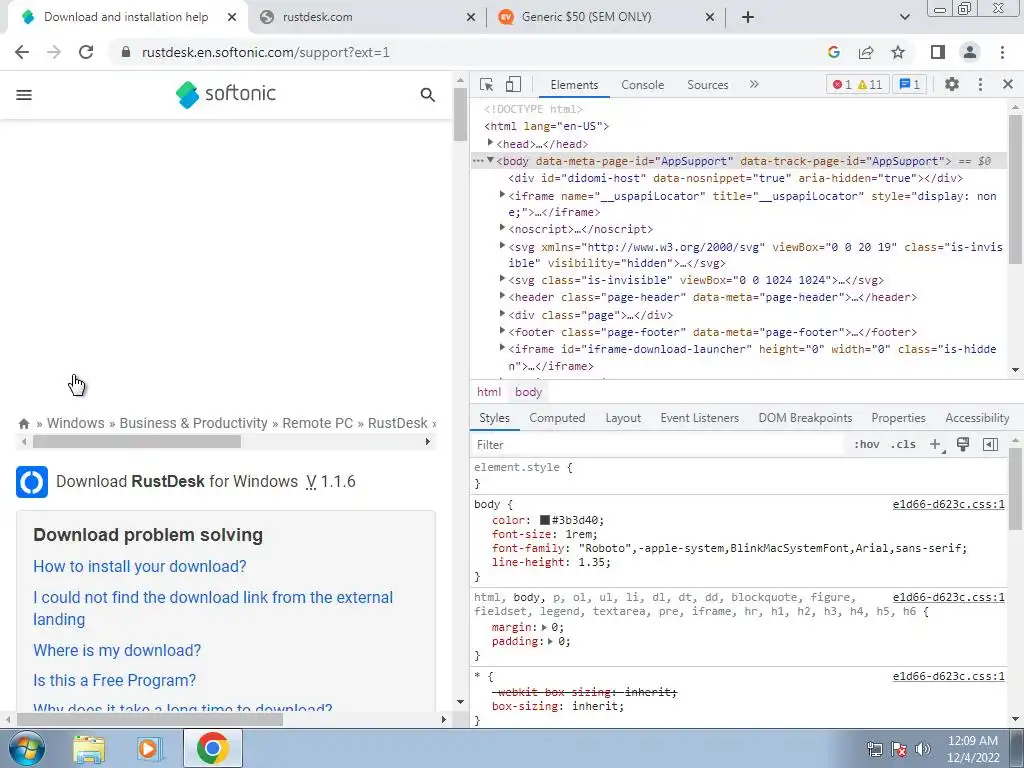Switch to Console tab

point(643,85)
